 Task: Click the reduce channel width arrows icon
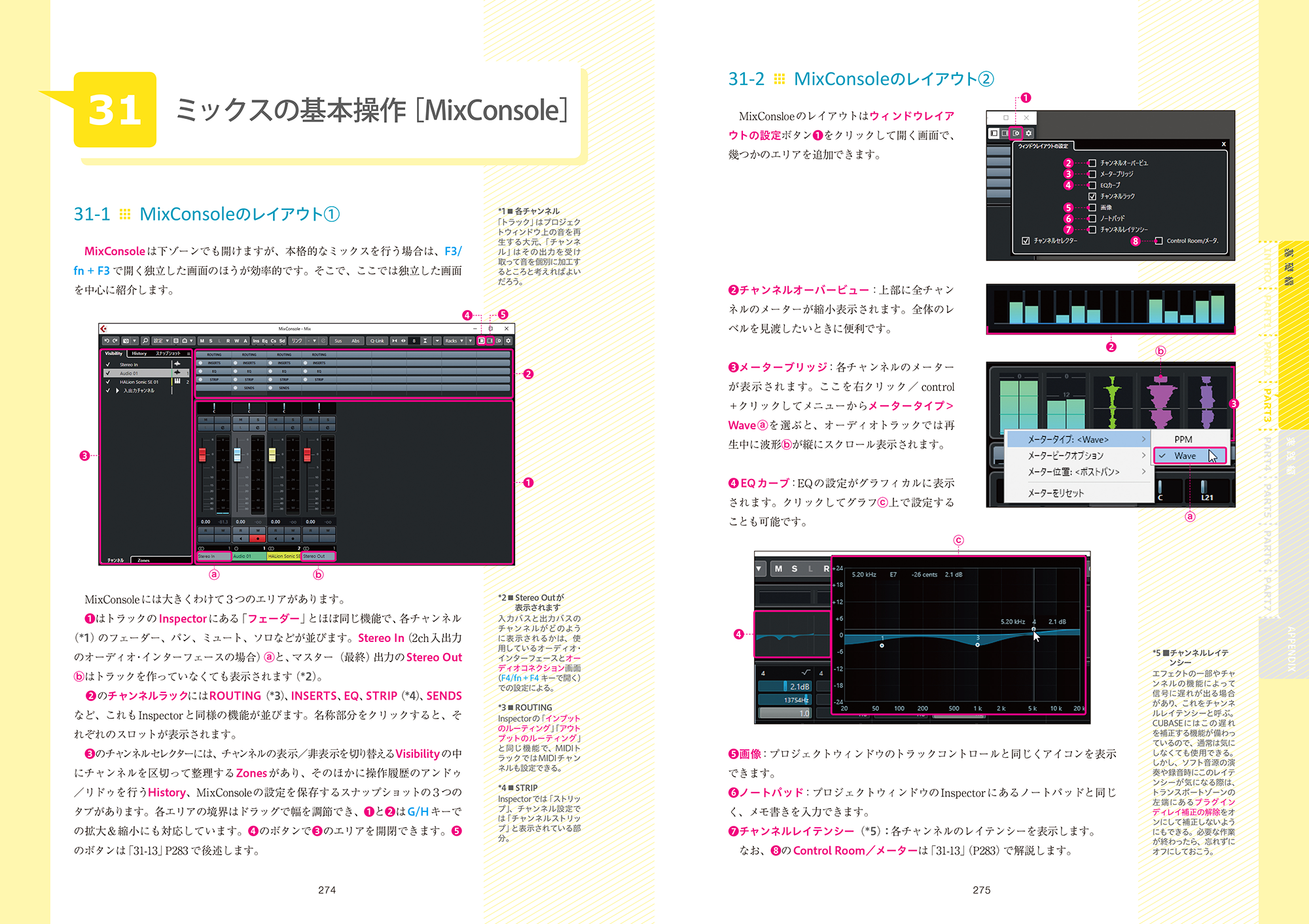(395, 341)
